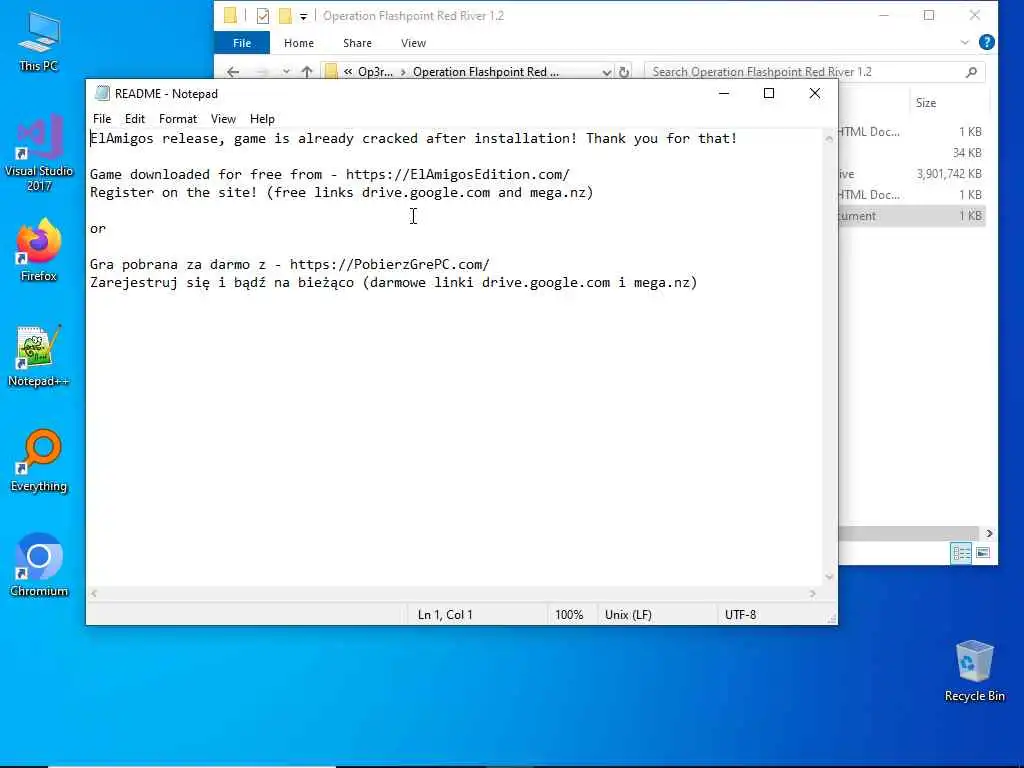
Task: Click the Explorer title bar folder icon
Action: [x=230, y=16]
